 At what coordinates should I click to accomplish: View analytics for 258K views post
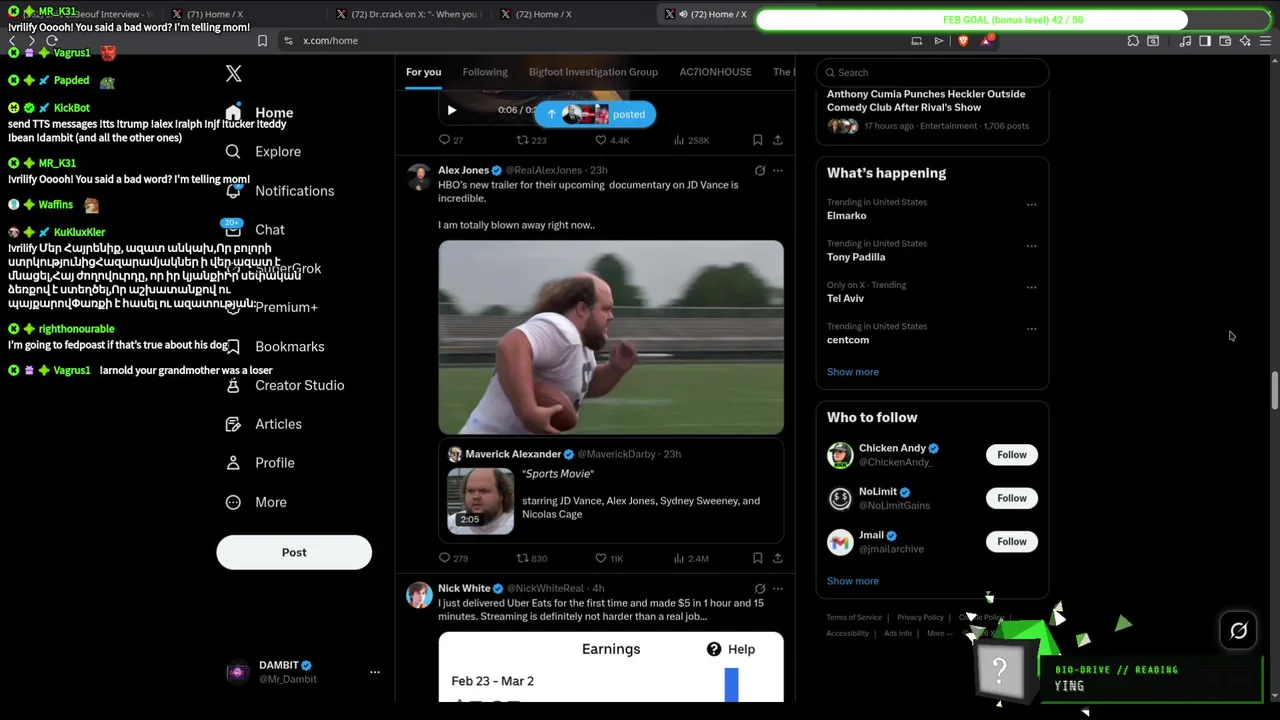(691, 140)
